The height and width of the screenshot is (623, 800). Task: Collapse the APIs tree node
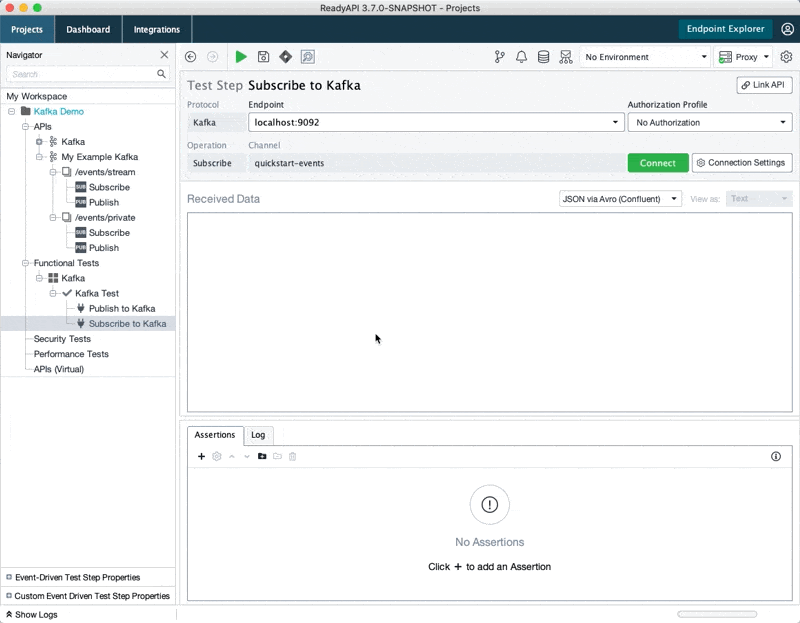[25, 127]
